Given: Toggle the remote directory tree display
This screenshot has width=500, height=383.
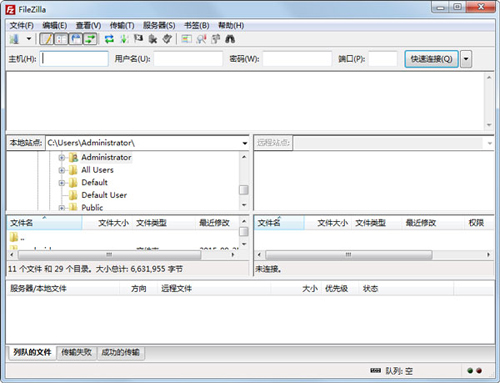Looking at the screenshot, I should click(76, 39).
